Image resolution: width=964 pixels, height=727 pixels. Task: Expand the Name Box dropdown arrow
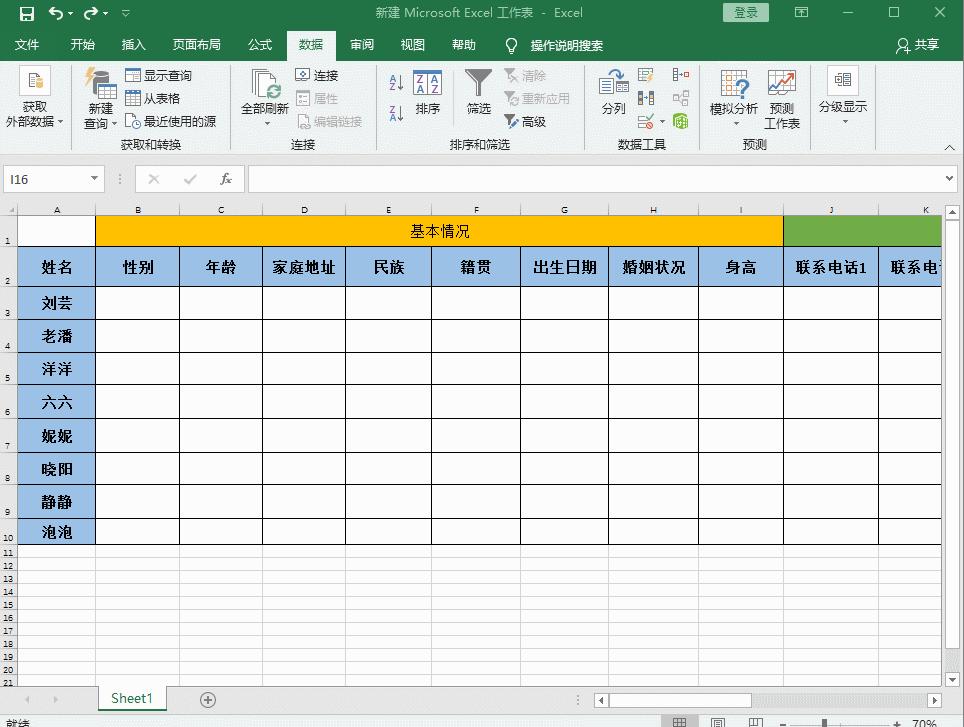point(93,178)
